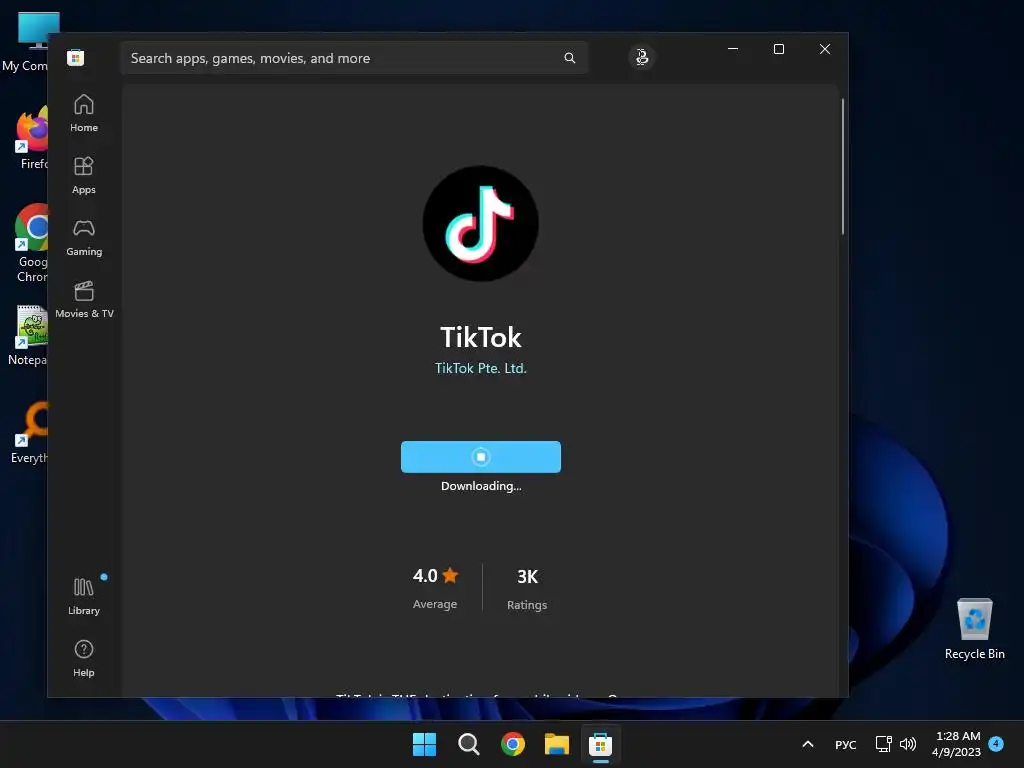Open the Windows Start menu
Viewport: 1024px width, 768px height.
[424, 744]
